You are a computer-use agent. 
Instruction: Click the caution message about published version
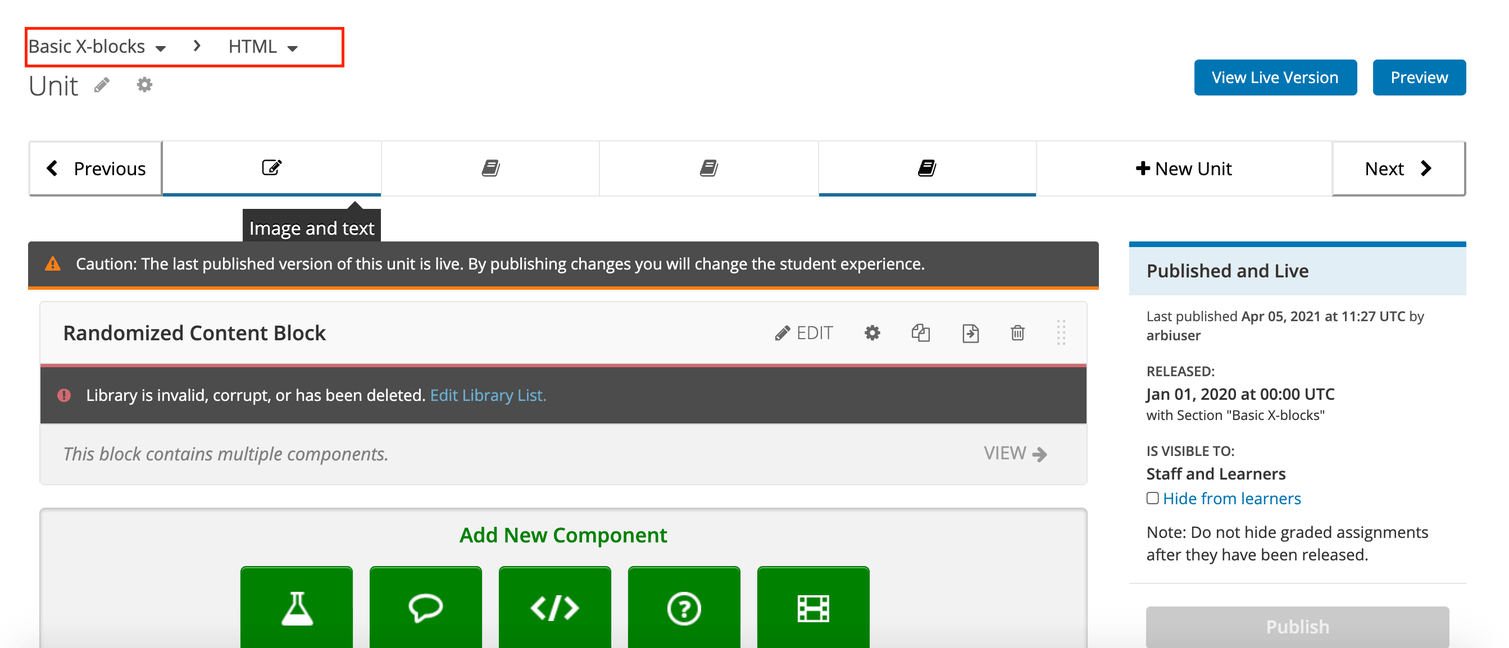500,264
